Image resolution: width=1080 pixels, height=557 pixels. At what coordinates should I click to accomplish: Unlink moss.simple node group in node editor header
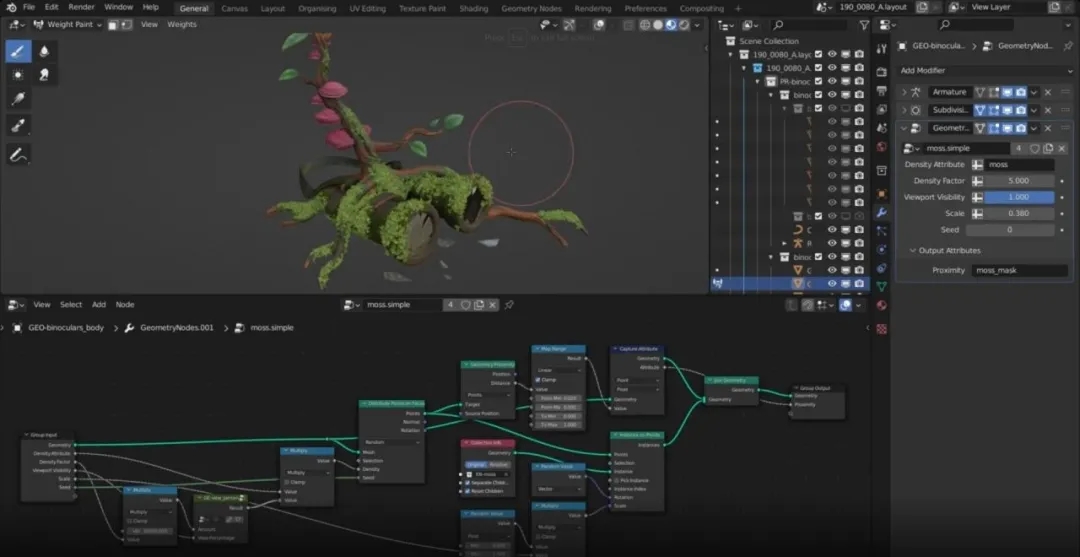pos(492,304)
